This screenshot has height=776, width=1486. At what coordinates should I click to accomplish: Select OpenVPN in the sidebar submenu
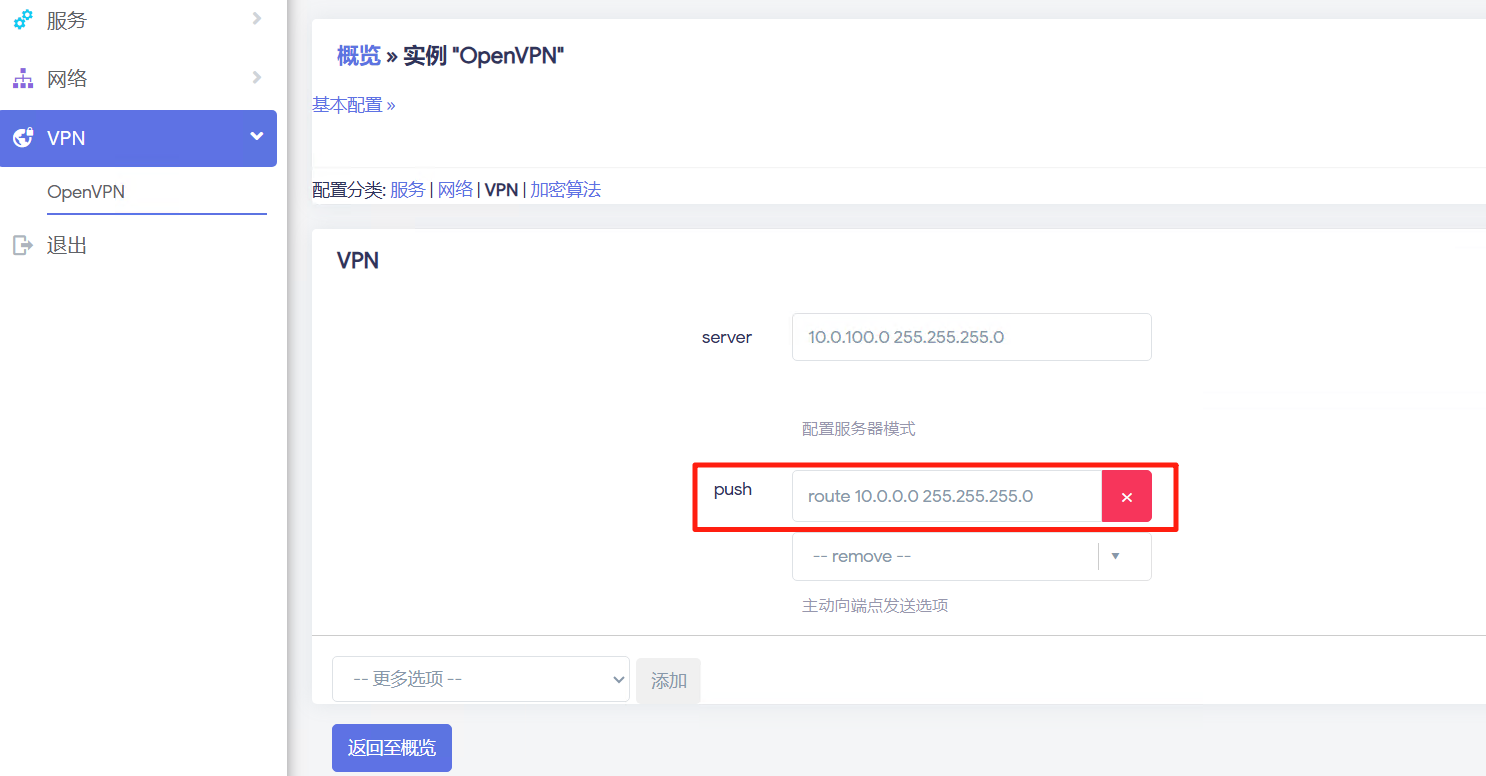coord(86,192)
